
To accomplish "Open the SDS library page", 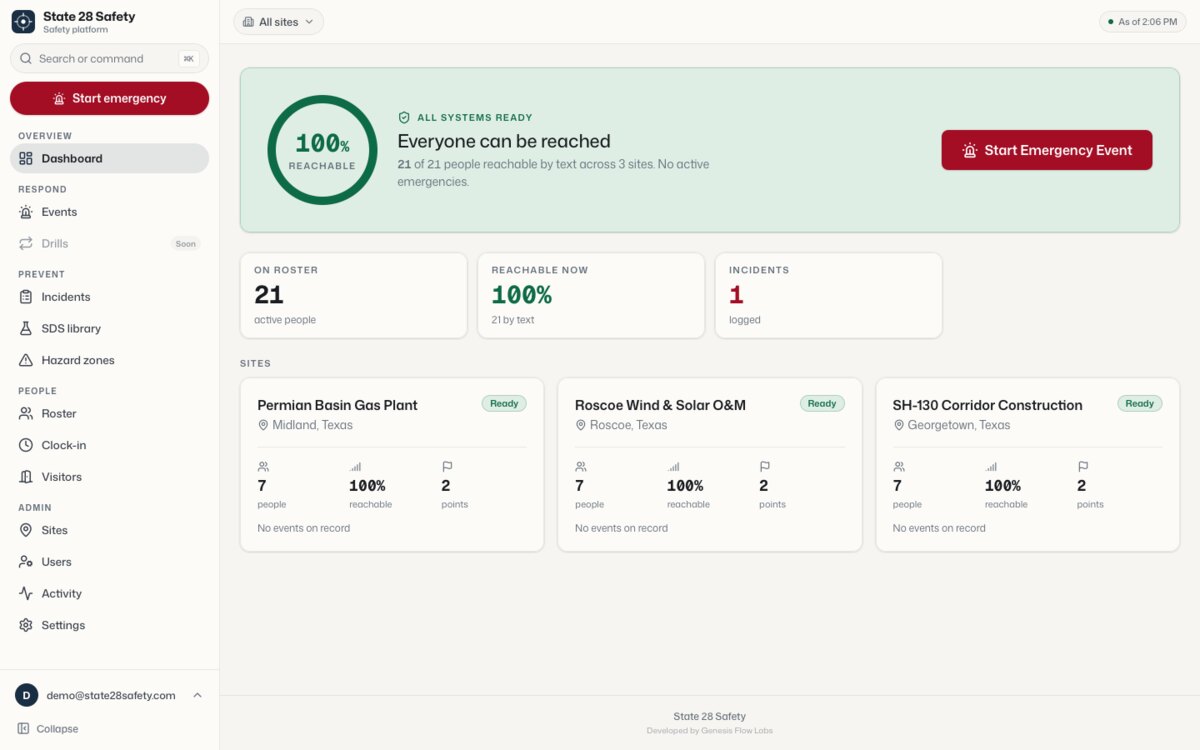I will coord(109,328).
